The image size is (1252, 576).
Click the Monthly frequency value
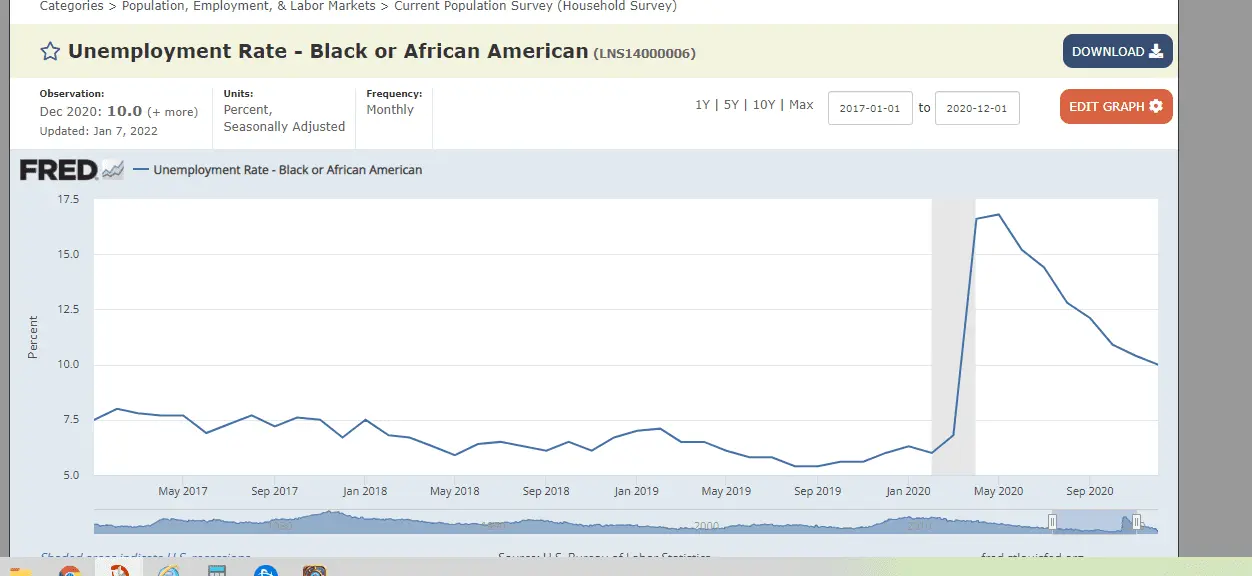click(390, 110)
